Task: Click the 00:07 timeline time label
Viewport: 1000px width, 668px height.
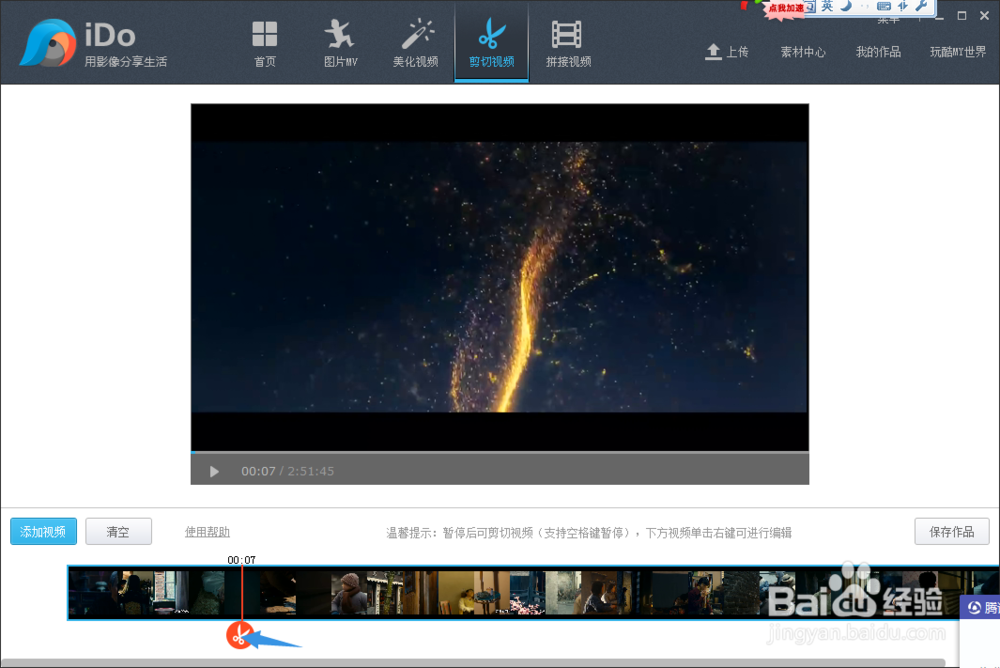Action: 241,560
